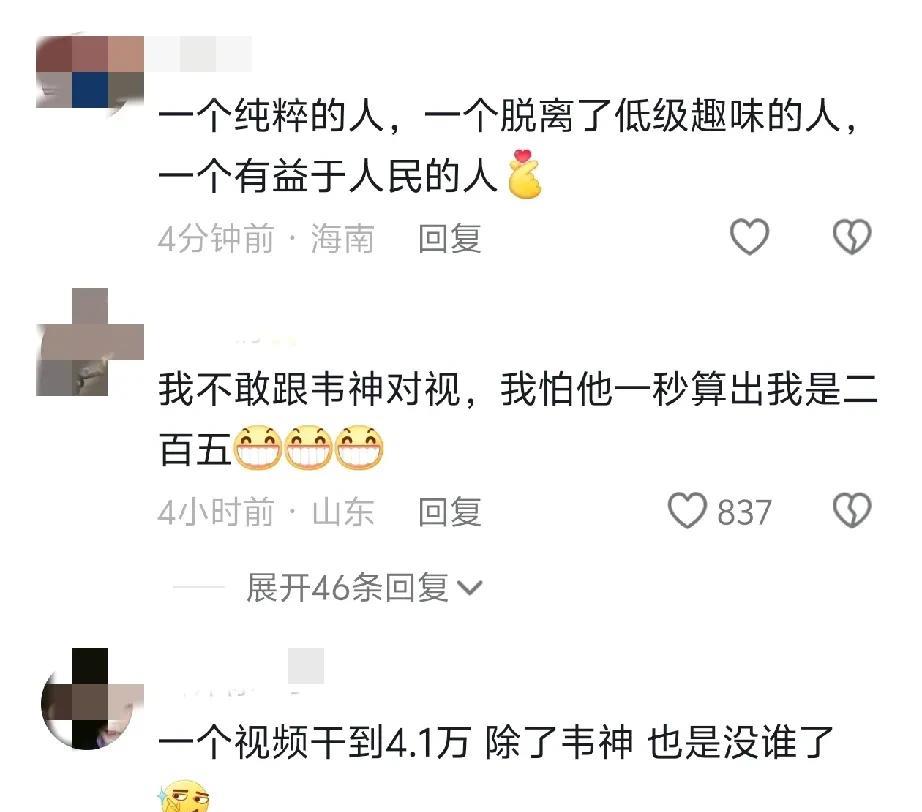
Task: Reply to the 4小时前 Shandong comment
Action: 450,512
